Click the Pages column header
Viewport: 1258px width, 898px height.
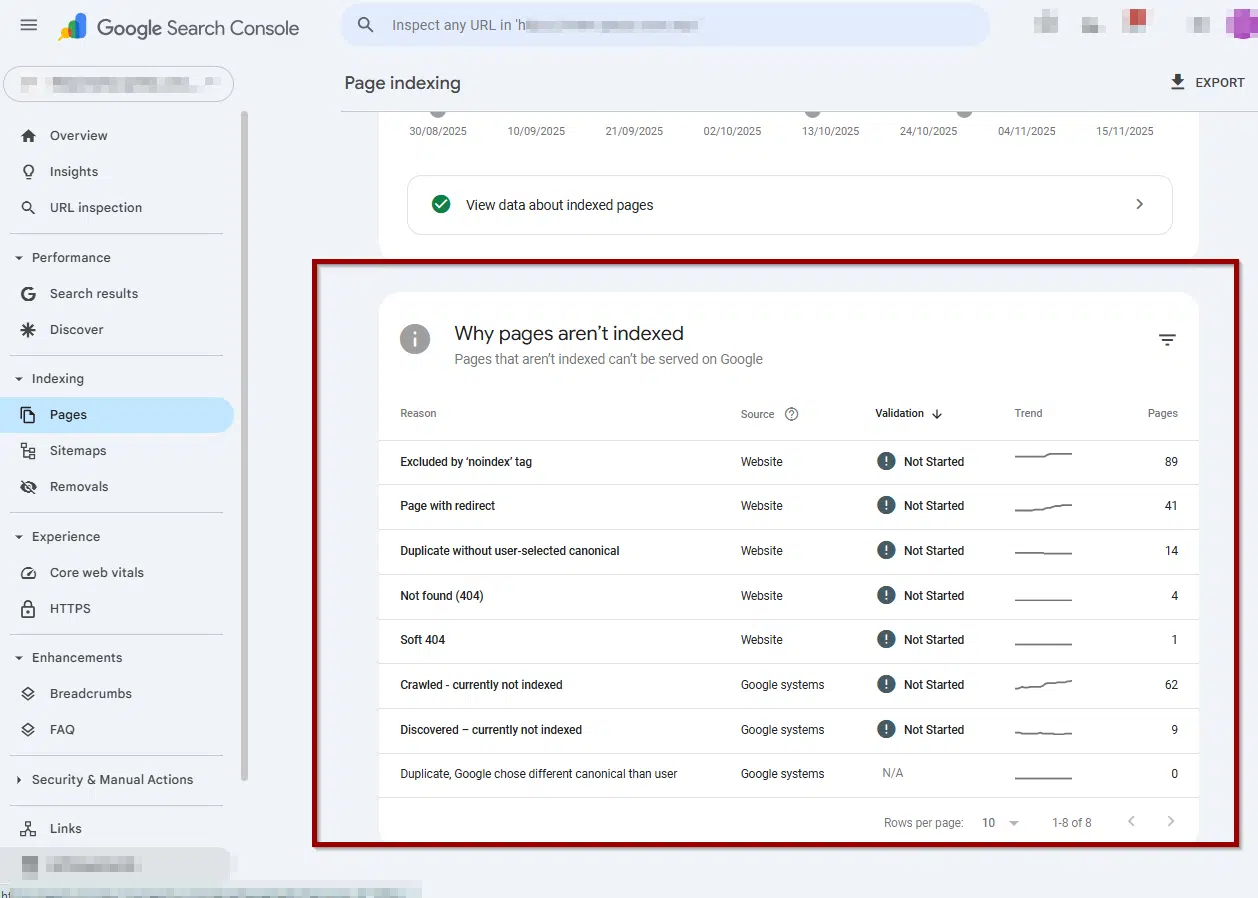[x=1163, y=413]
